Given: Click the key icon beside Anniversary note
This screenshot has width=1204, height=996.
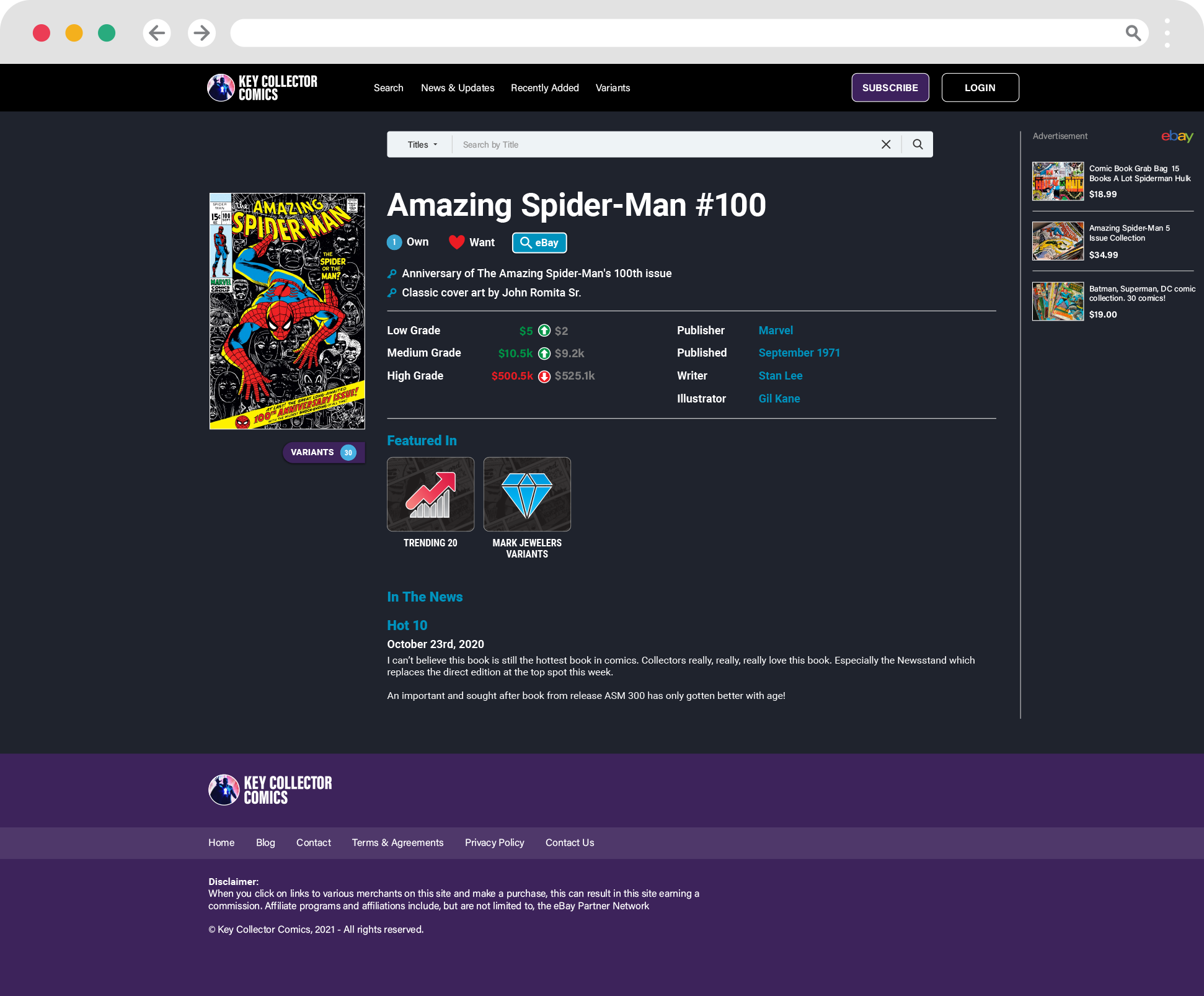Looking at the screenshot, I should click(x=392, y=273).
